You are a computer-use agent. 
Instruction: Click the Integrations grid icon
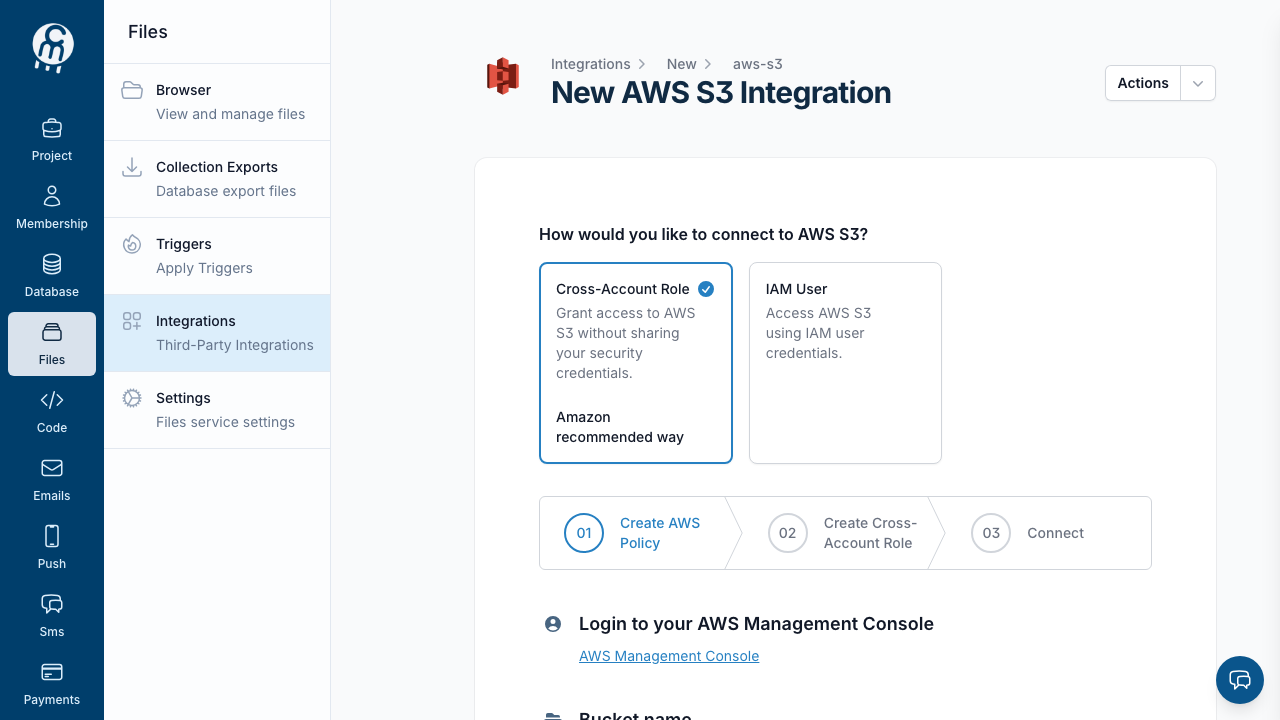[132, 321]
